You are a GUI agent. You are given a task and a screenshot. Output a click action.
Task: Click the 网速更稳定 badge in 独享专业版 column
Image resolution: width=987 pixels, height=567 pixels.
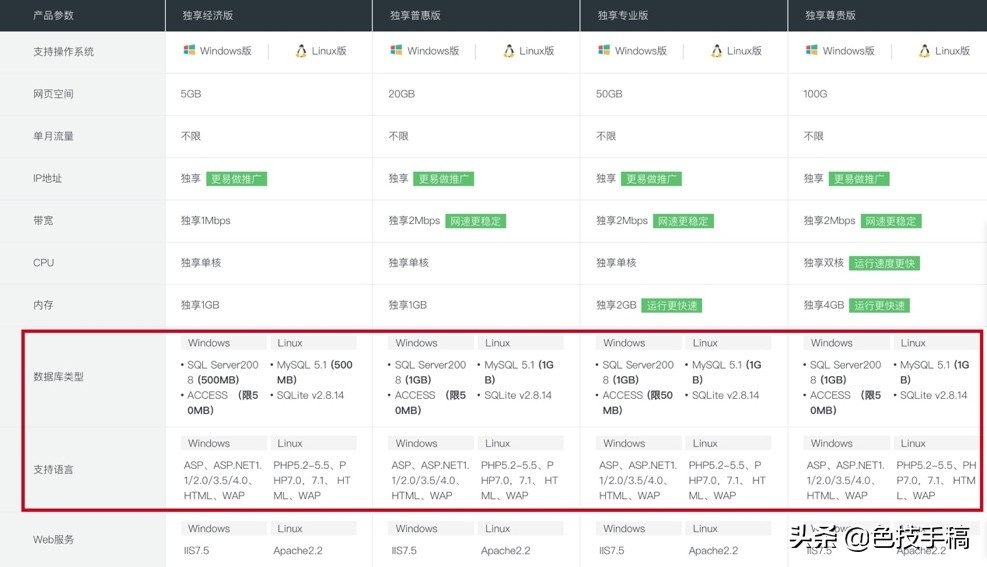tap(684, 221)
